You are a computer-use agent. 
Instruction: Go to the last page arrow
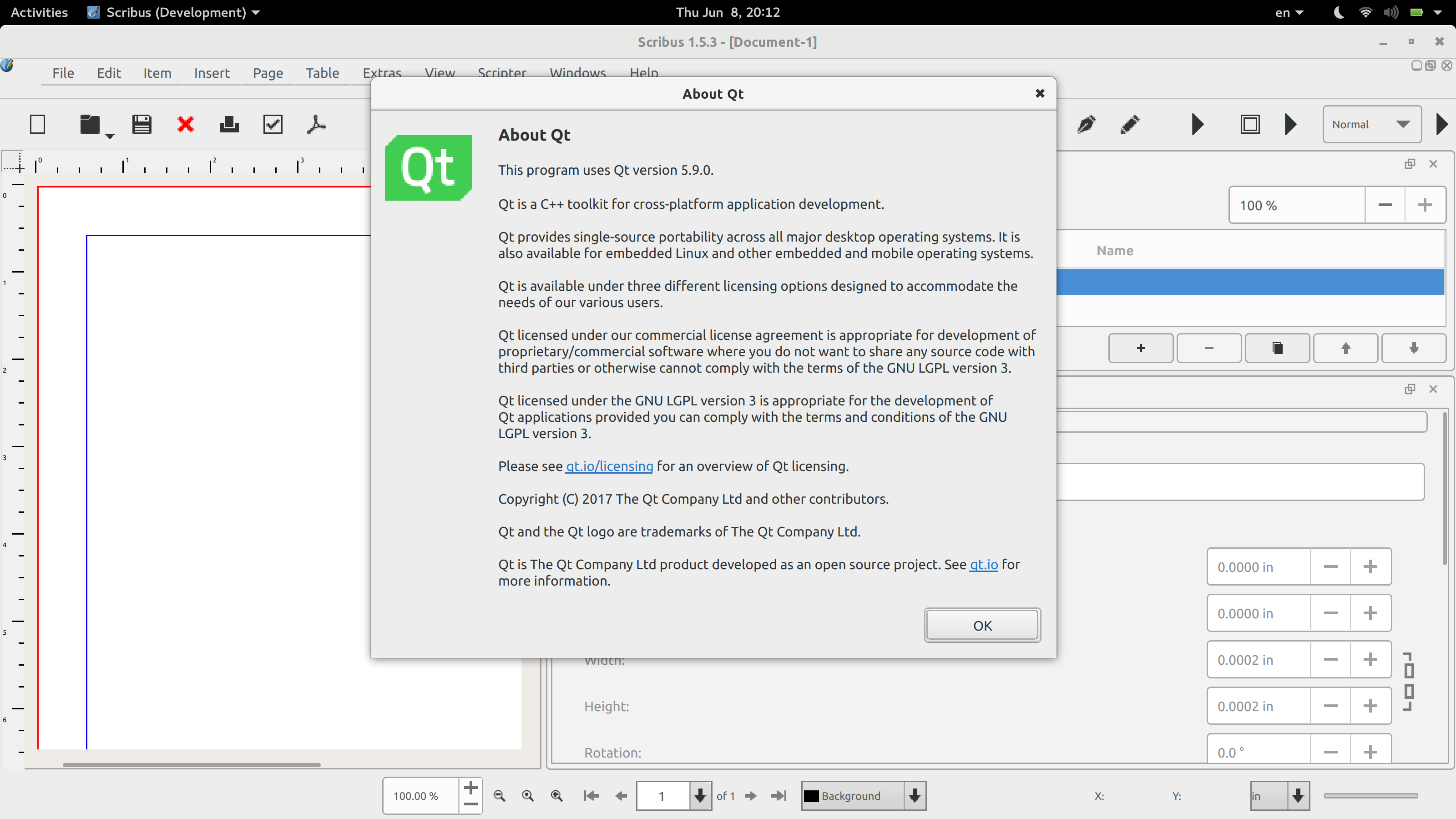(x=779, y=796)
